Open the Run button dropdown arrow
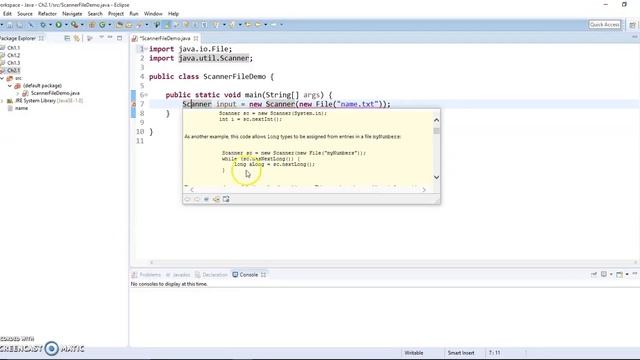The height and width of the screenshot is (360, 640). click(x=66, y=25)
